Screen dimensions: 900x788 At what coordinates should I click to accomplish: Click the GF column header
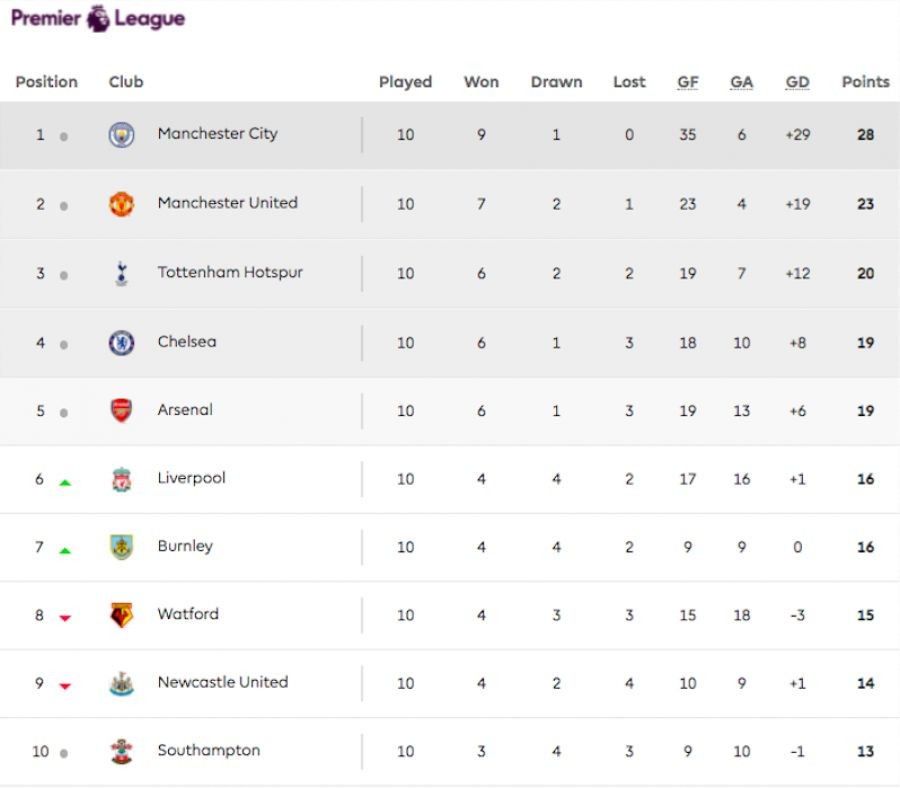(688, 82)
